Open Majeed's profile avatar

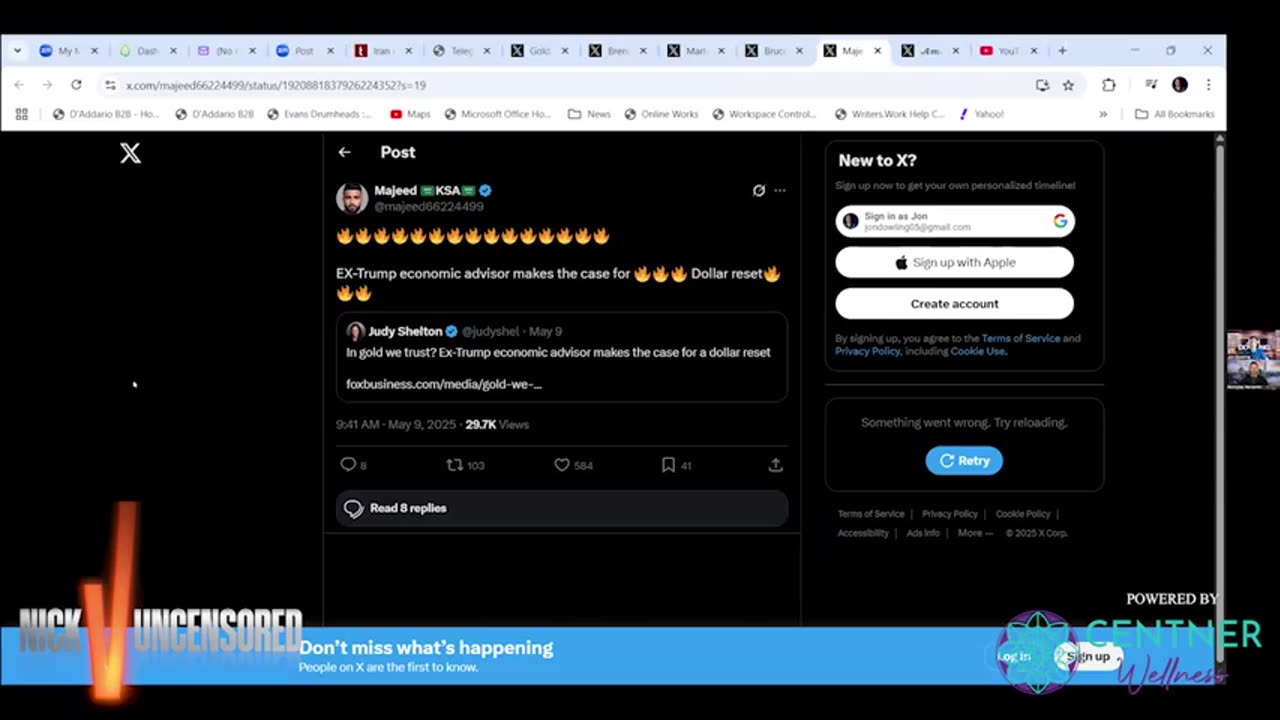[x=352, y=198]
